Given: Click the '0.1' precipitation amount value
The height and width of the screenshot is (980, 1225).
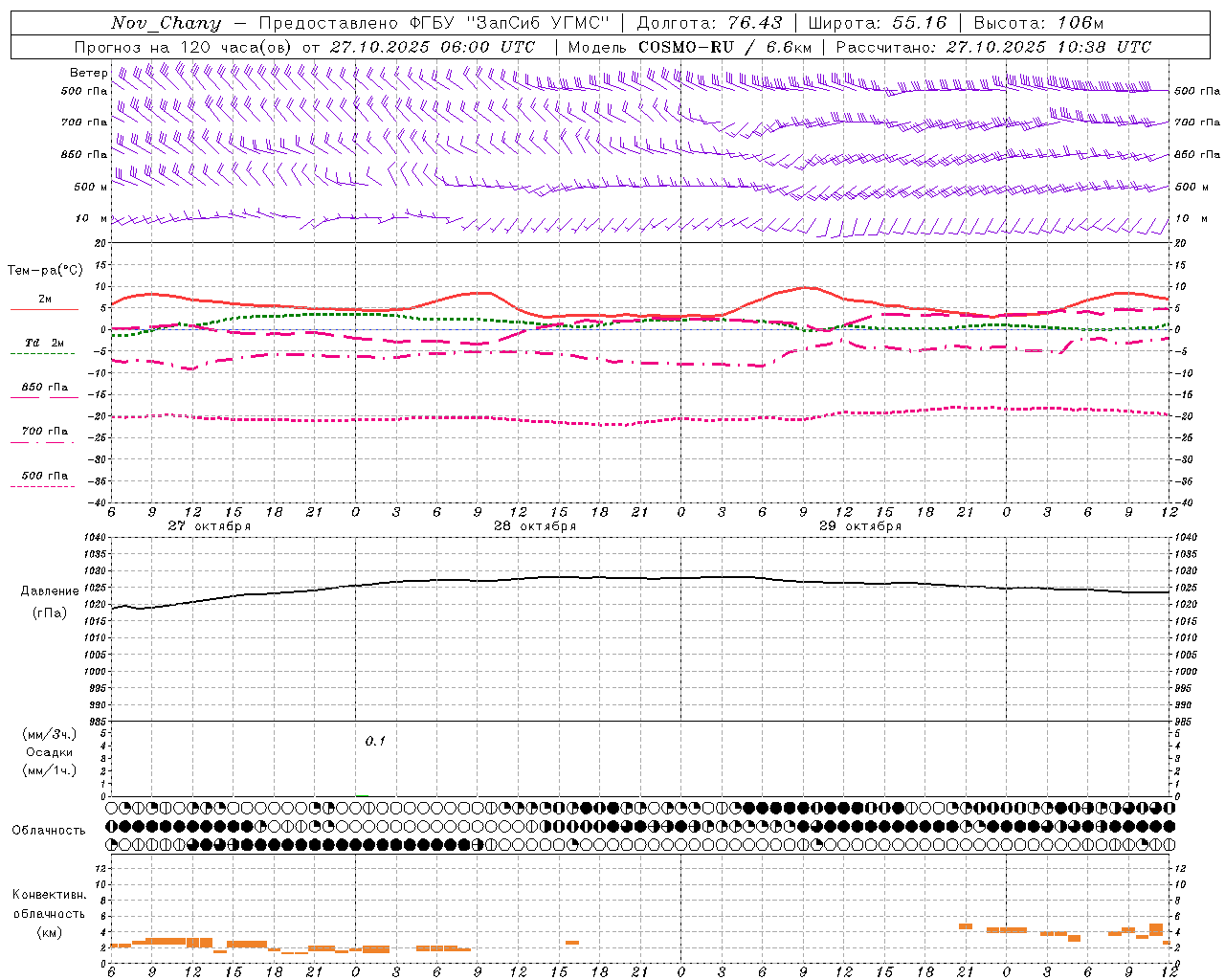Looking at the screenshot, I should pyautogui.click(x=375, y=741).
